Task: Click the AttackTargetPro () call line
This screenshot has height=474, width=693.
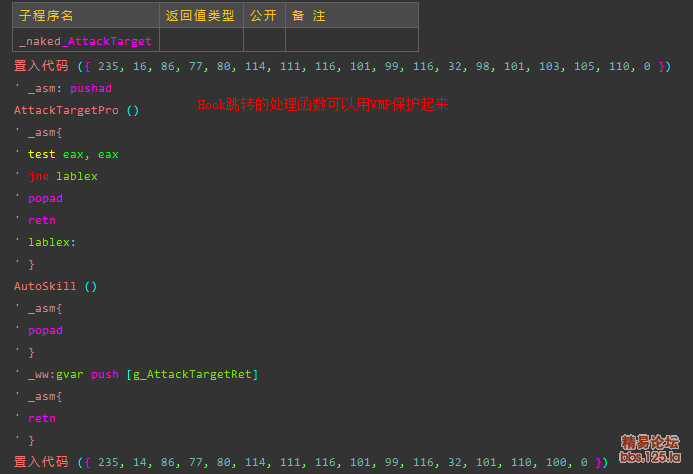Action: click(x=76, y=110)
